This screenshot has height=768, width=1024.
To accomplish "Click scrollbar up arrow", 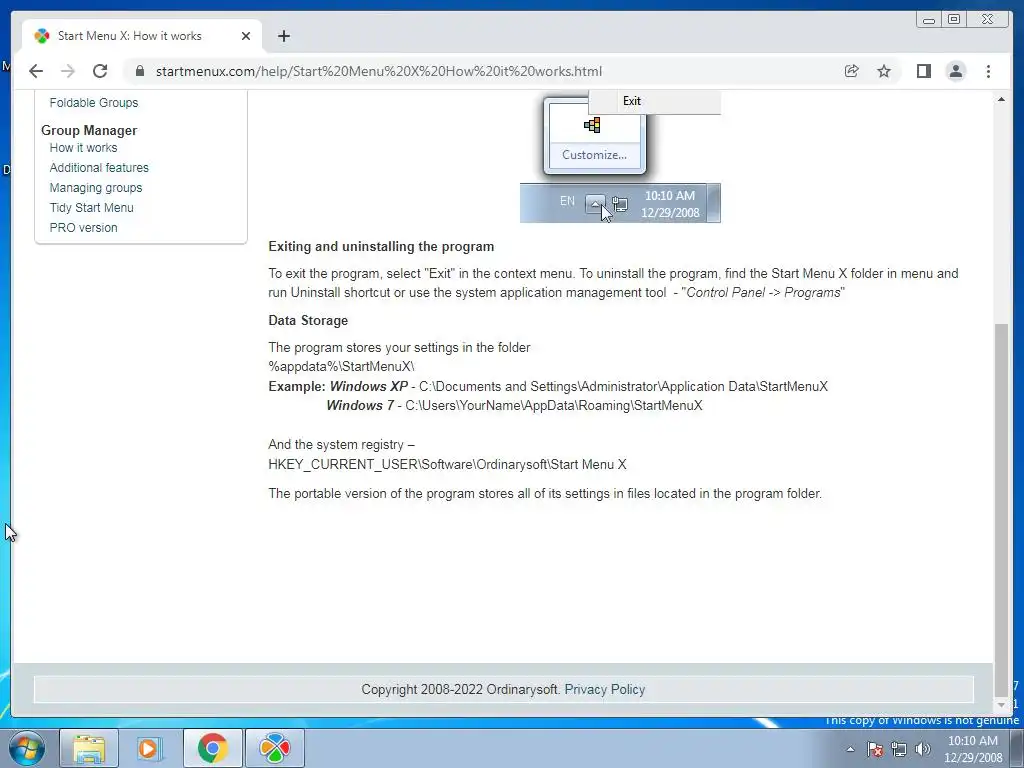I will pyautogui.click(x=1001, y=99).
